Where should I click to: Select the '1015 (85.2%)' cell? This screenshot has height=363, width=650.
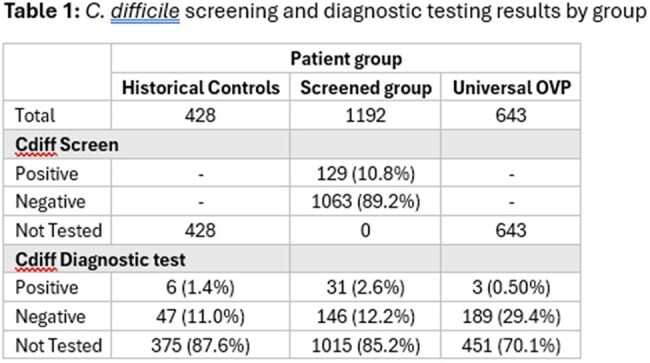click(366, 345)
